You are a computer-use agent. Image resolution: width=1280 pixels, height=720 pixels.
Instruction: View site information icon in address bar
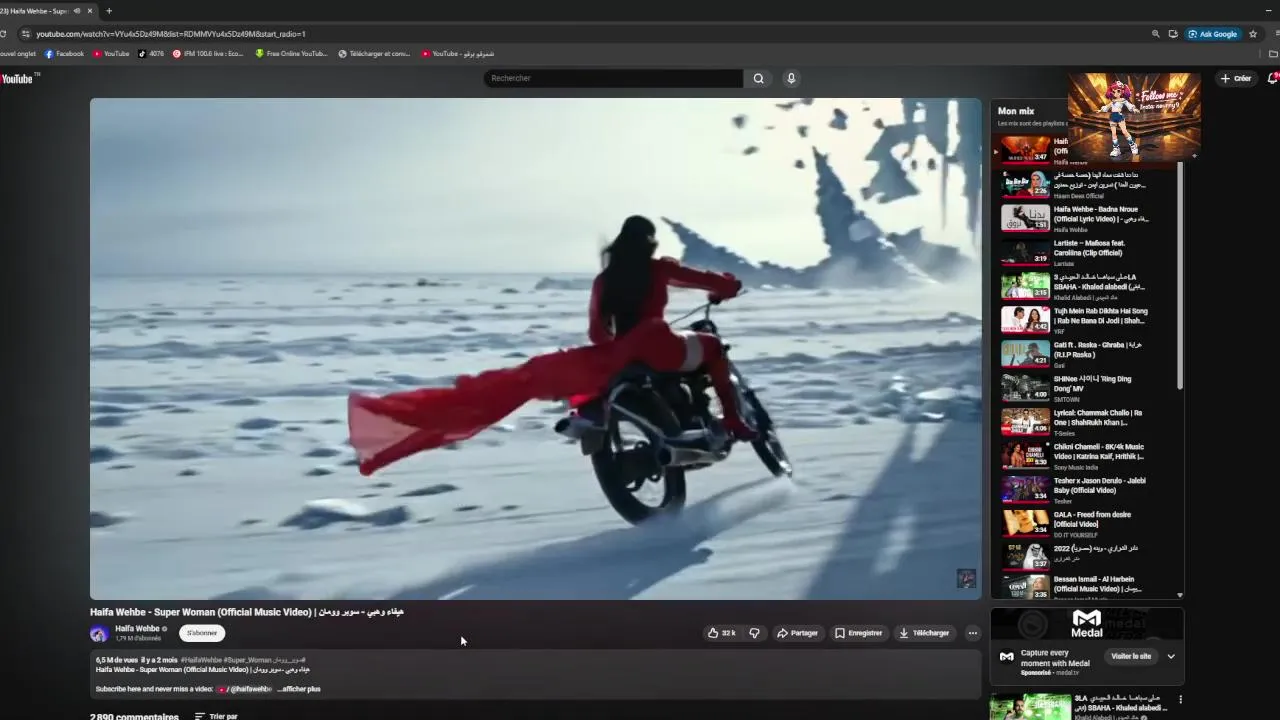tap(25, 34)
